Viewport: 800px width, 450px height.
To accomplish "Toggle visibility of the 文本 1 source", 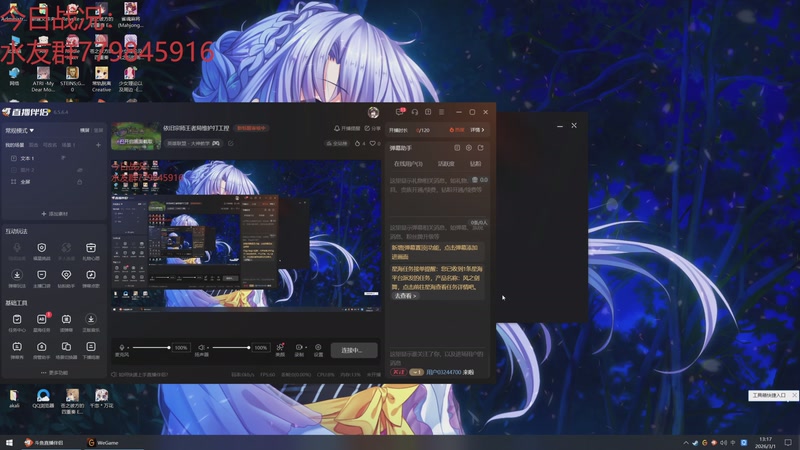I will click(x=64, y=158).
